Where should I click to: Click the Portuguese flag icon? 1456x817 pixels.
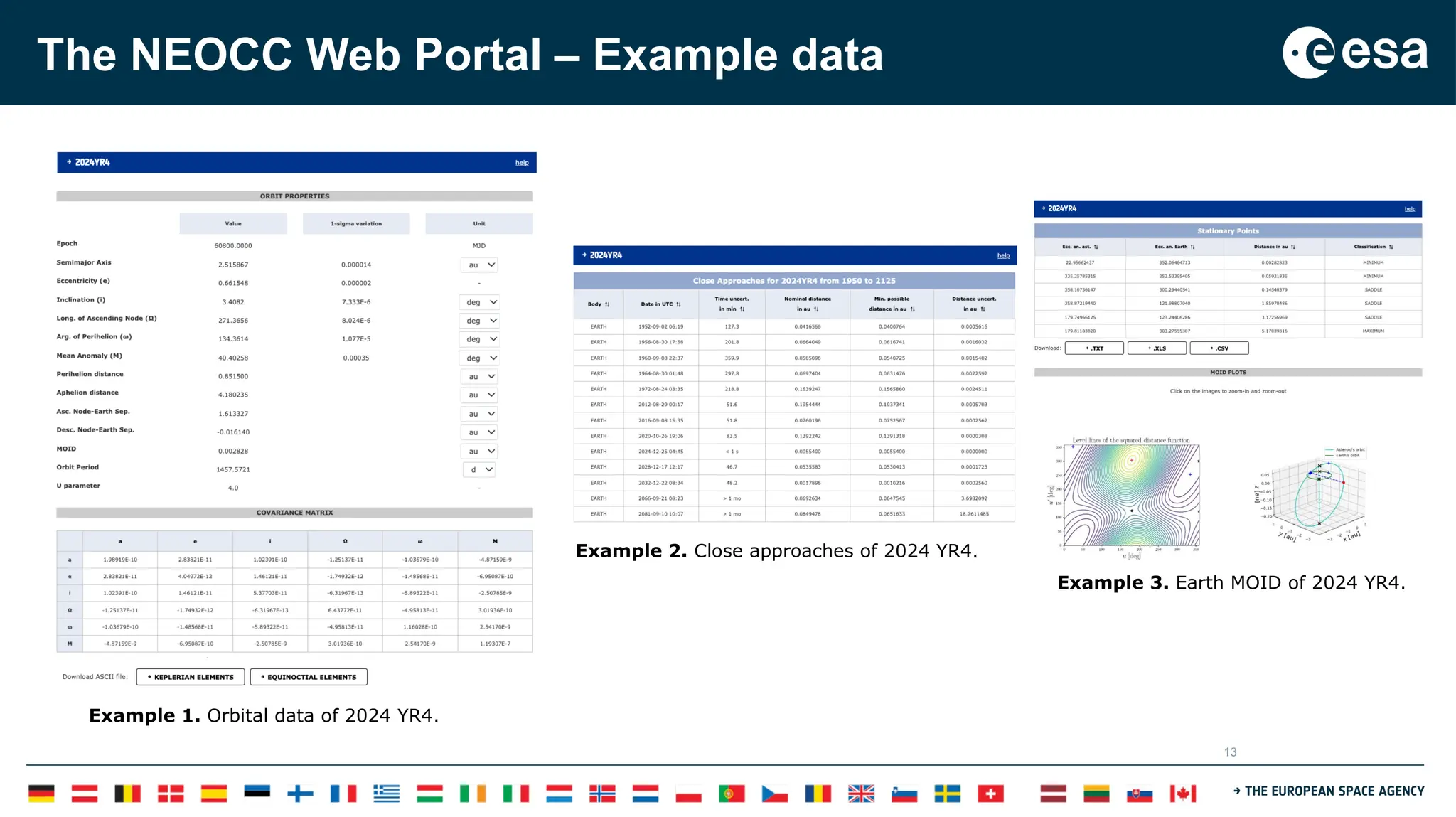[732, 794]
